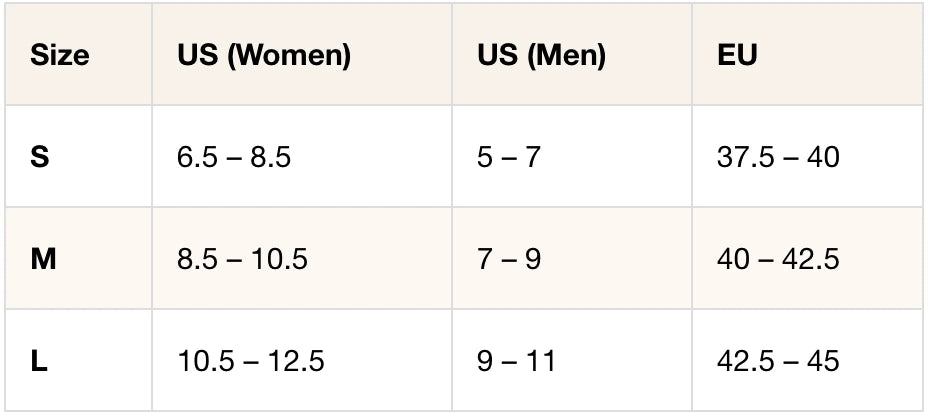This screenshot has height=418, width=930.
Task: Select the men's 7 – 9 cell
Action: click(x=508, y=259)
